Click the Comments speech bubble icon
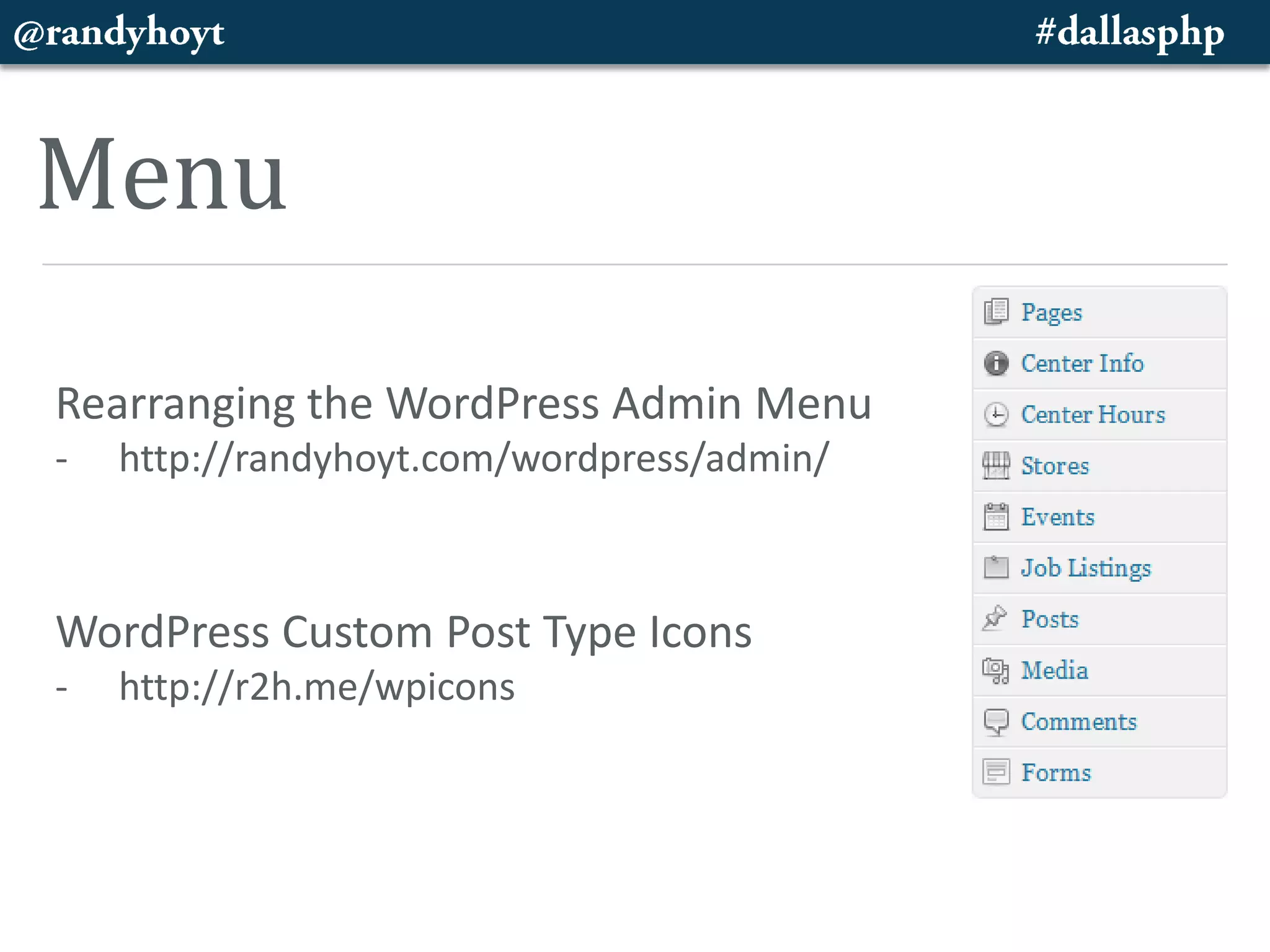1270x952 pixels. (996, 722)
